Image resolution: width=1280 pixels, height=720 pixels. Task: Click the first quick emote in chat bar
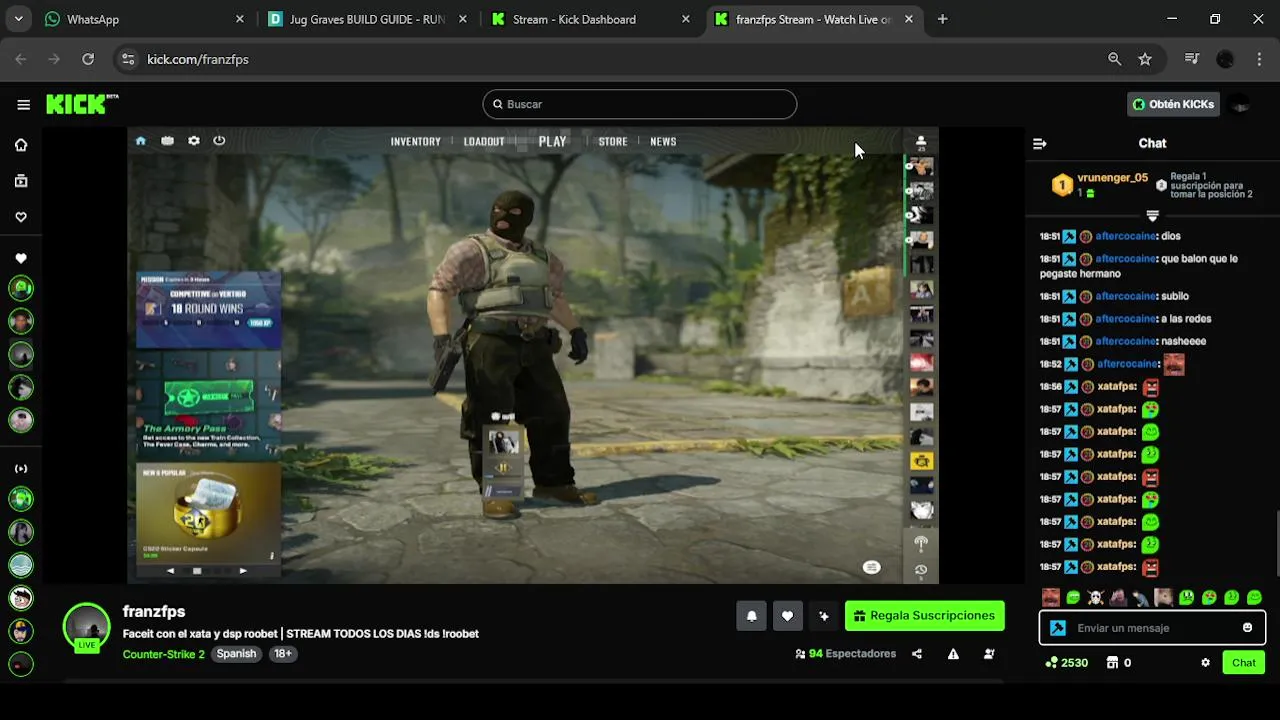(x=1050, y=597)
